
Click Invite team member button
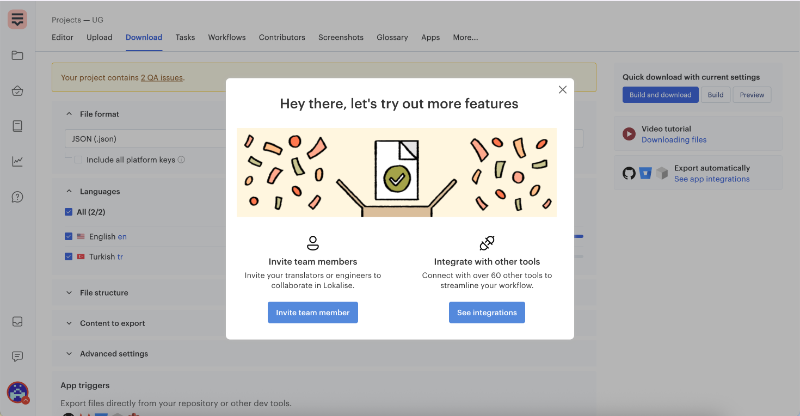pyautogui.click(x=313, y=312)
